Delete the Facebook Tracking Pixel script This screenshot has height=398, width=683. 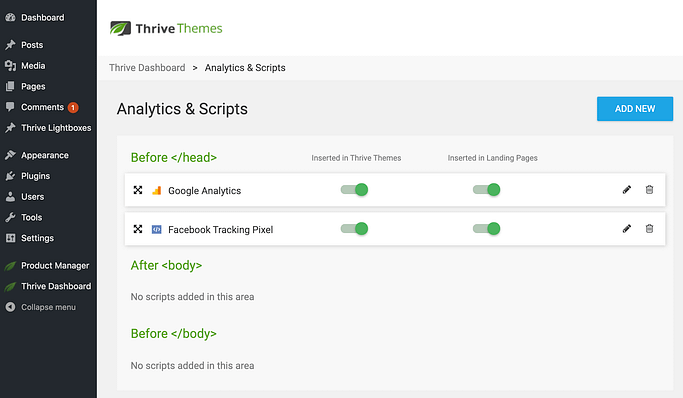click(649, 229)
